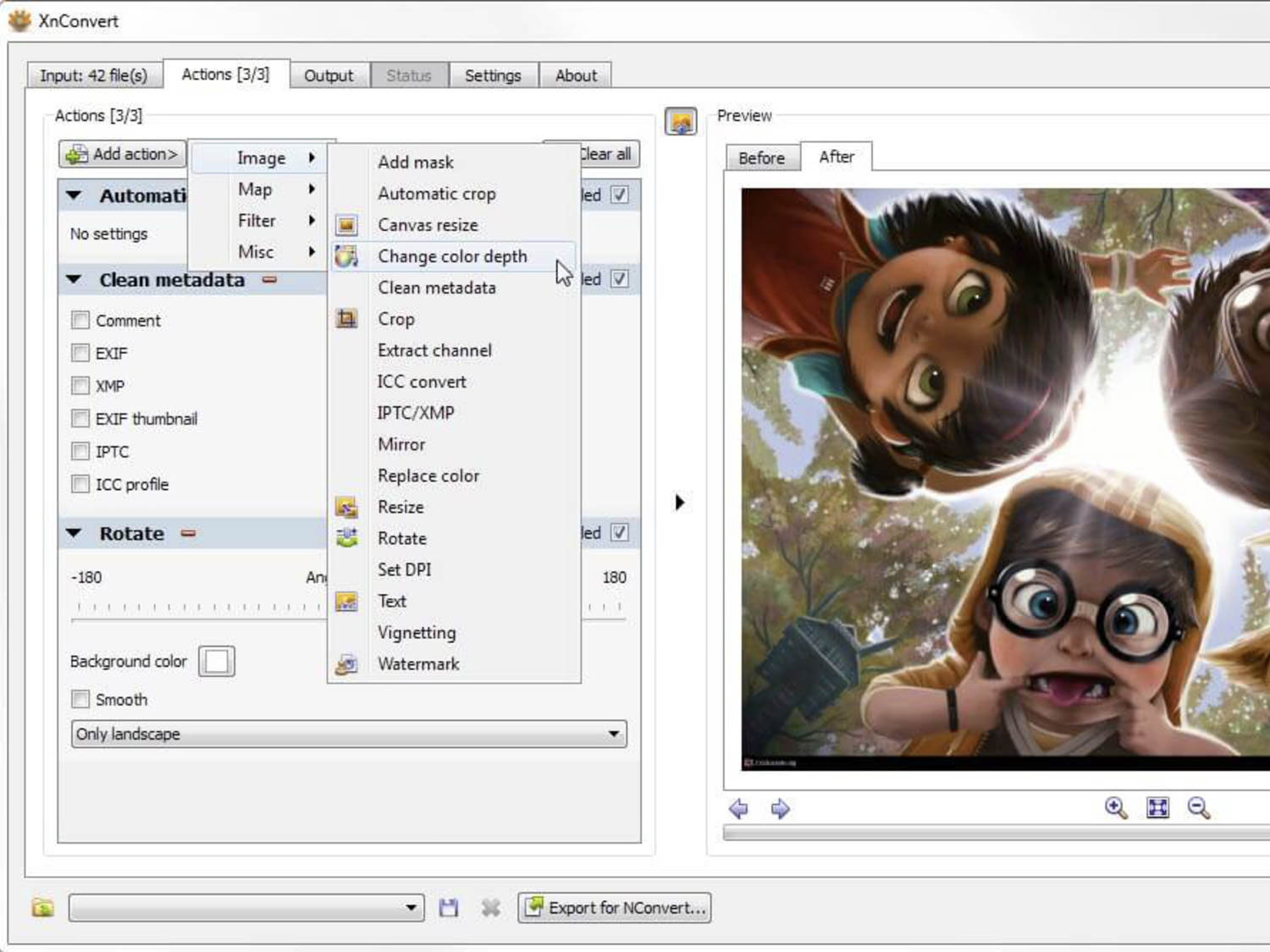Switch to the Output tab

point(329,75)
